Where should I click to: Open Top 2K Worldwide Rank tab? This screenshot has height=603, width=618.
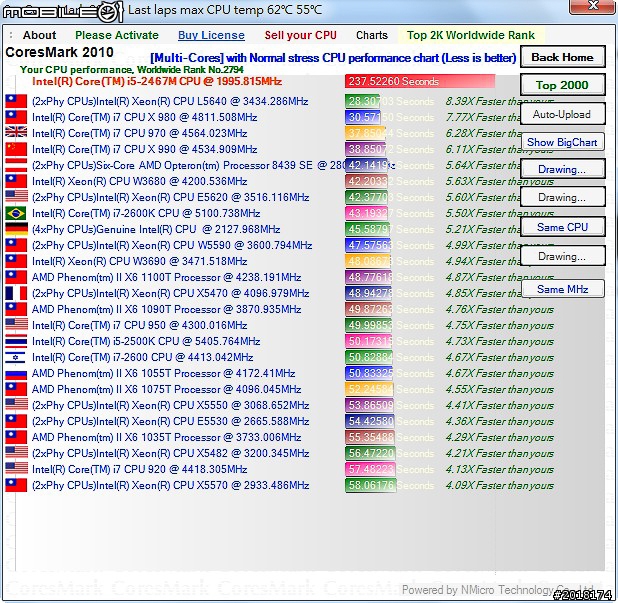pyautogui.click(x=471, y=35)
